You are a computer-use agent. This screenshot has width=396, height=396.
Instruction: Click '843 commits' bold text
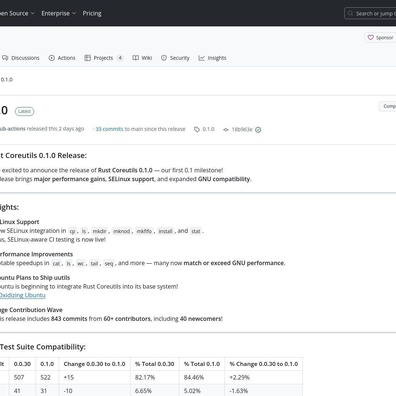coord(69,319)
